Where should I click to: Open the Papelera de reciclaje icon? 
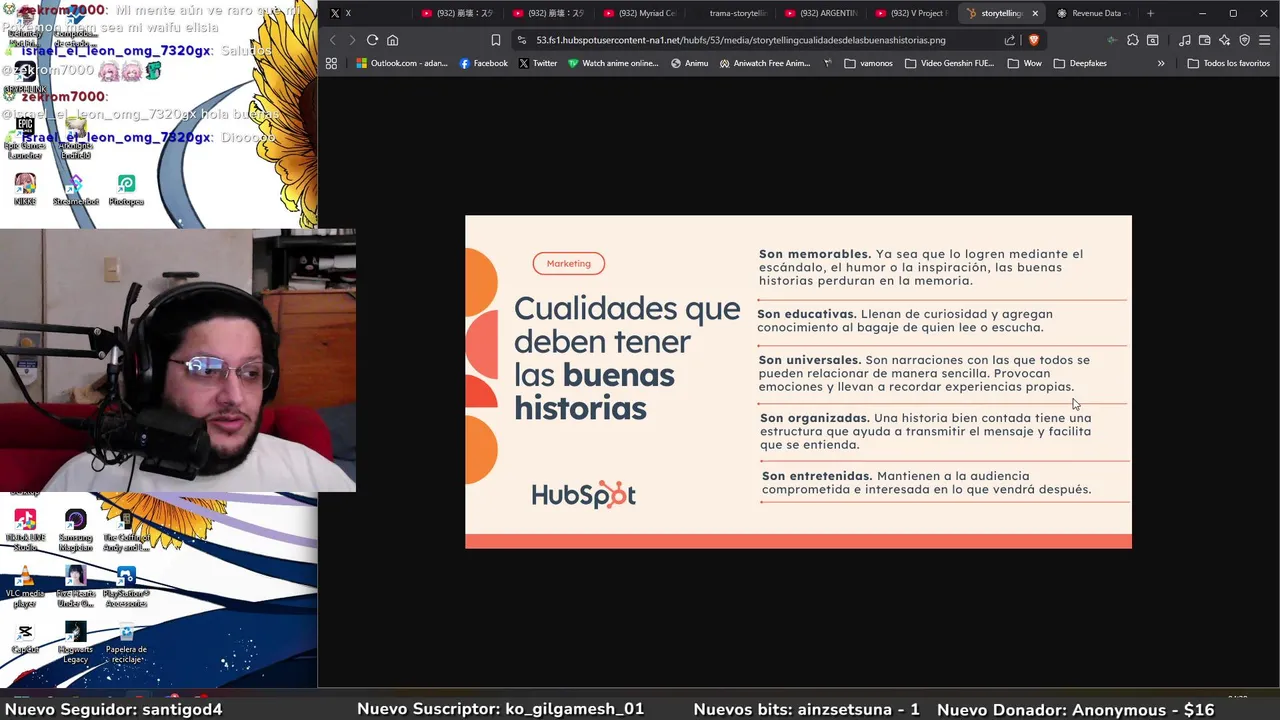[x=126, y=642]
